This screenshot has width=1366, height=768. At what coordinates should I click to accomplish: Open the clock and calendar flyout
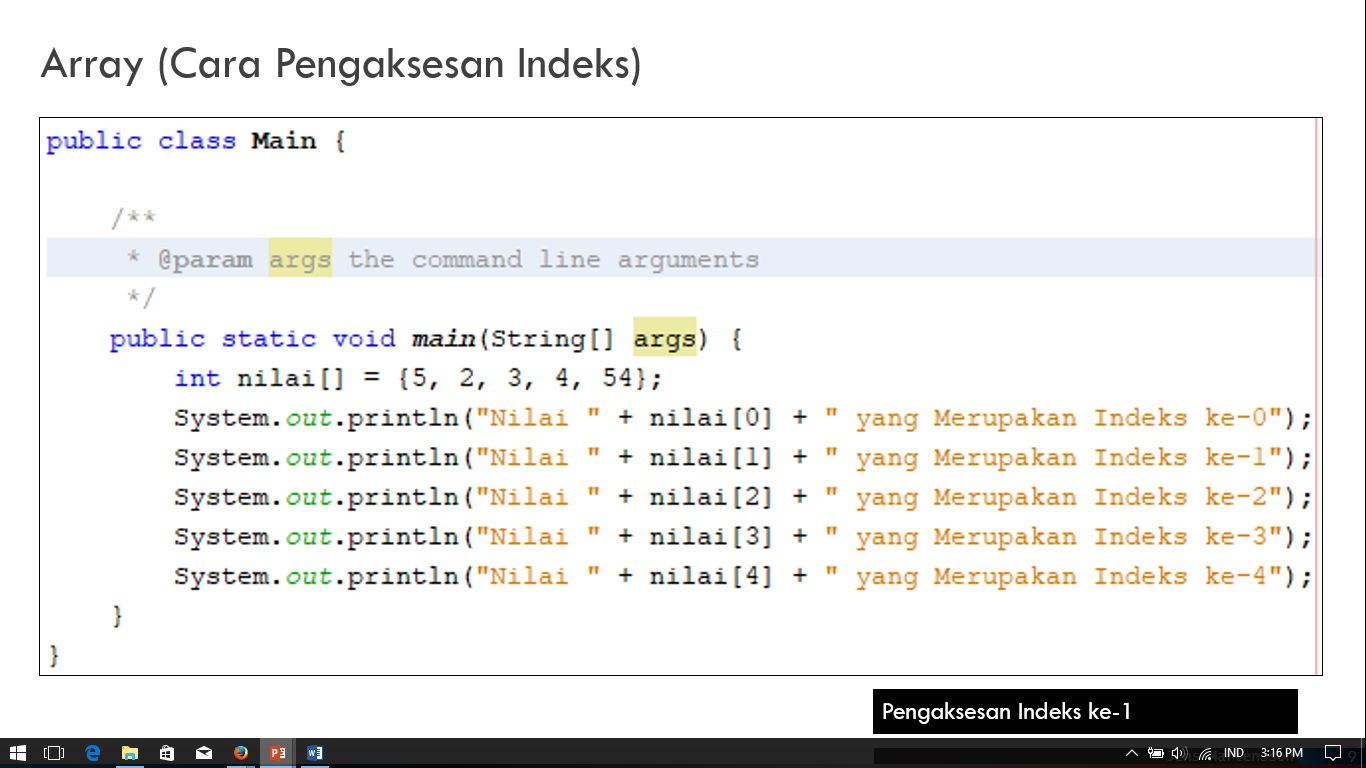click(1283, 753)
